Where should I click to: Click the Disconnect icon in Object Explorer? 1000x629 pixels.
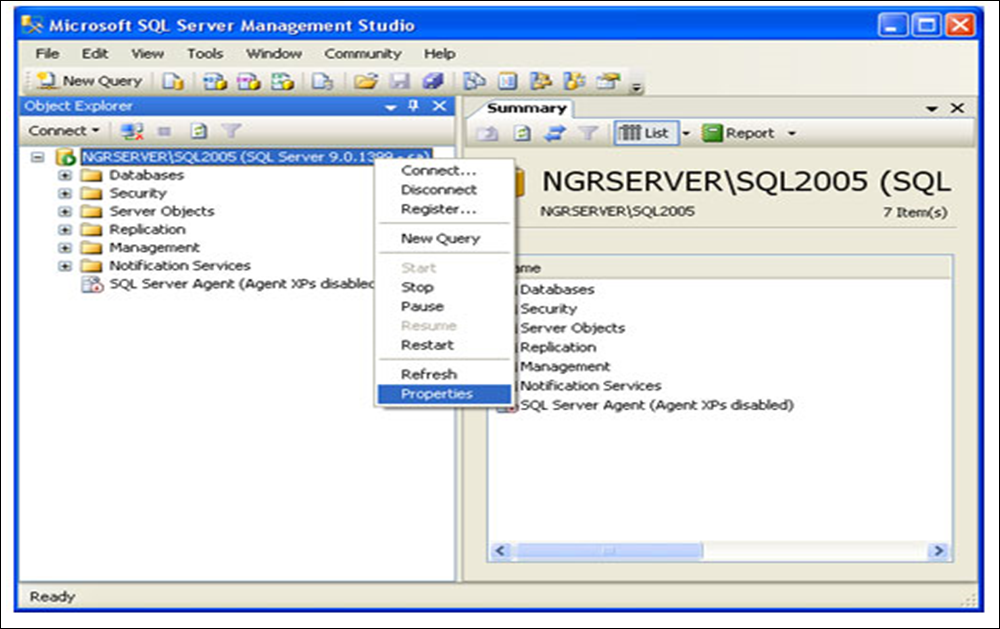tap(132, 131)
